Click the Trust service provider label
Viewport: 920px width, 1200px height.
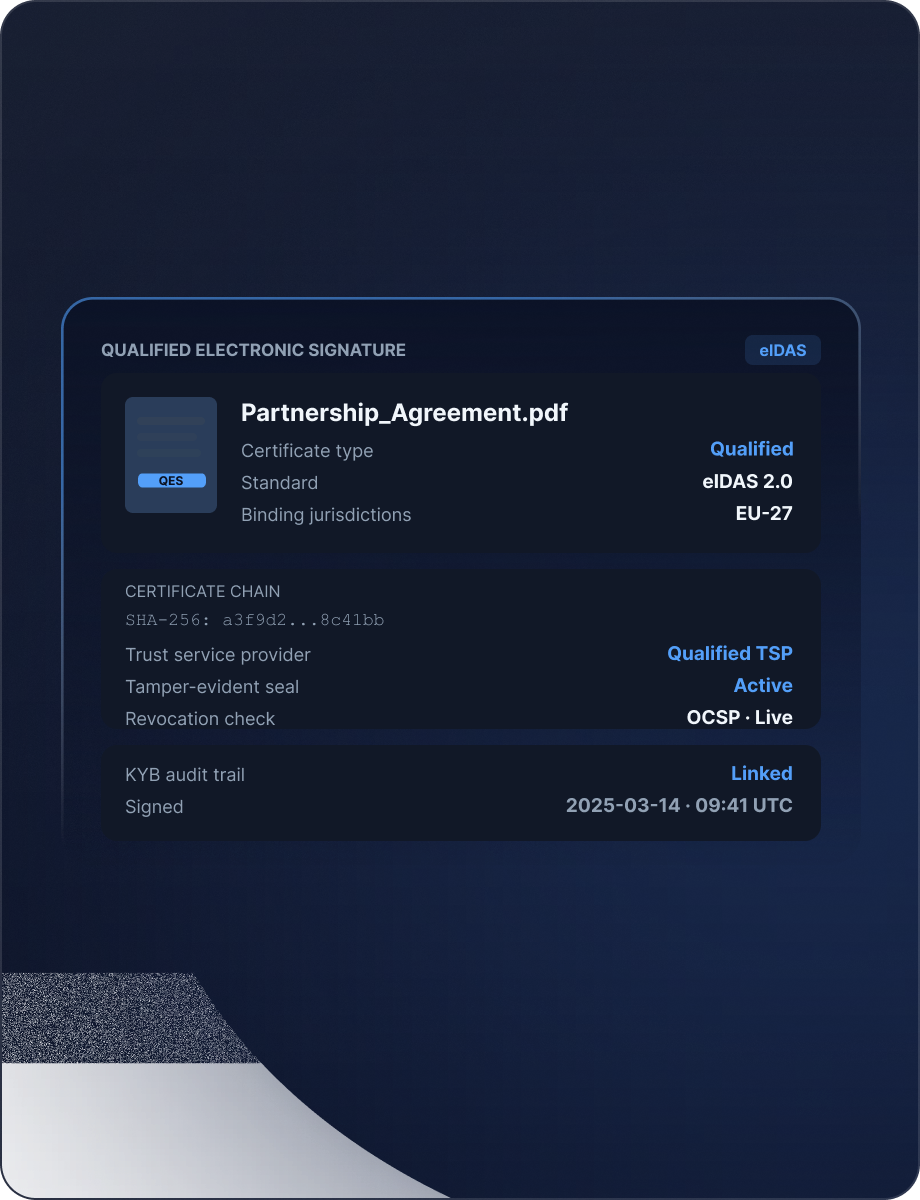(x=218, y=655)
